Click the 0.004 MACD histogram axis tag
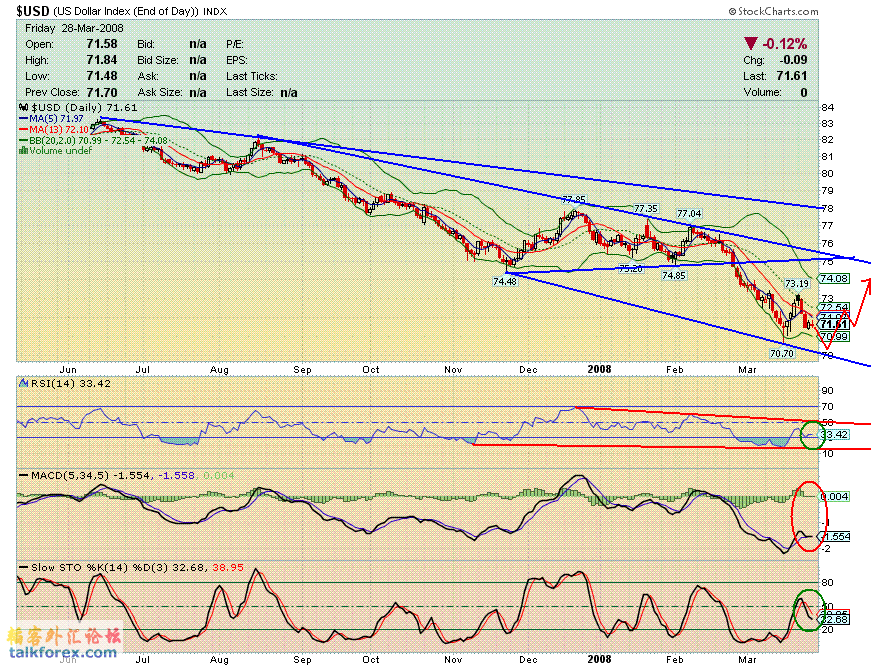The width and height of the screenshot is (871, 668). coord(834,496)
